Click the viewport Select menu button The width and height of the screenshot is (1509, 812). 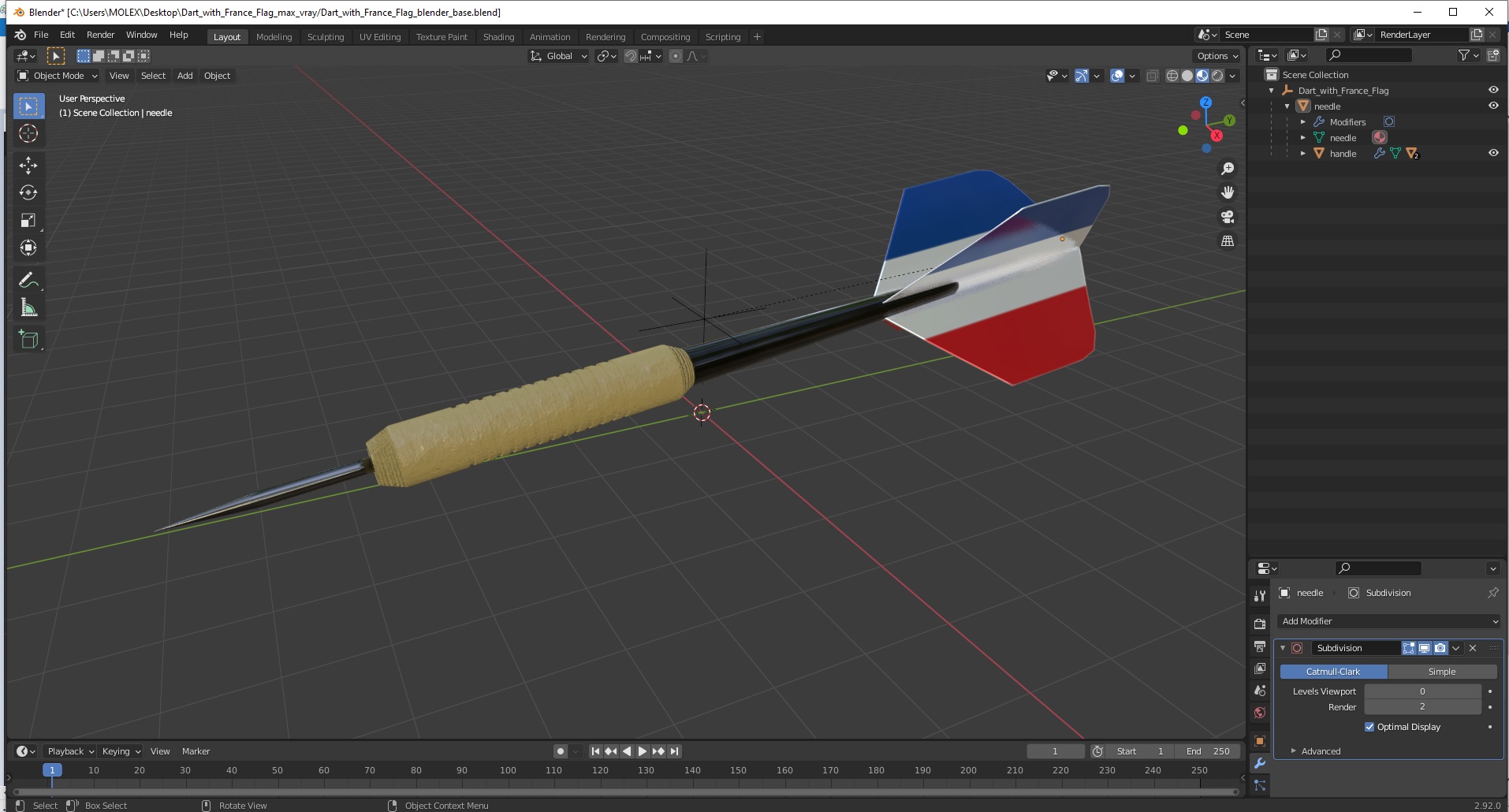pos(153,76)
